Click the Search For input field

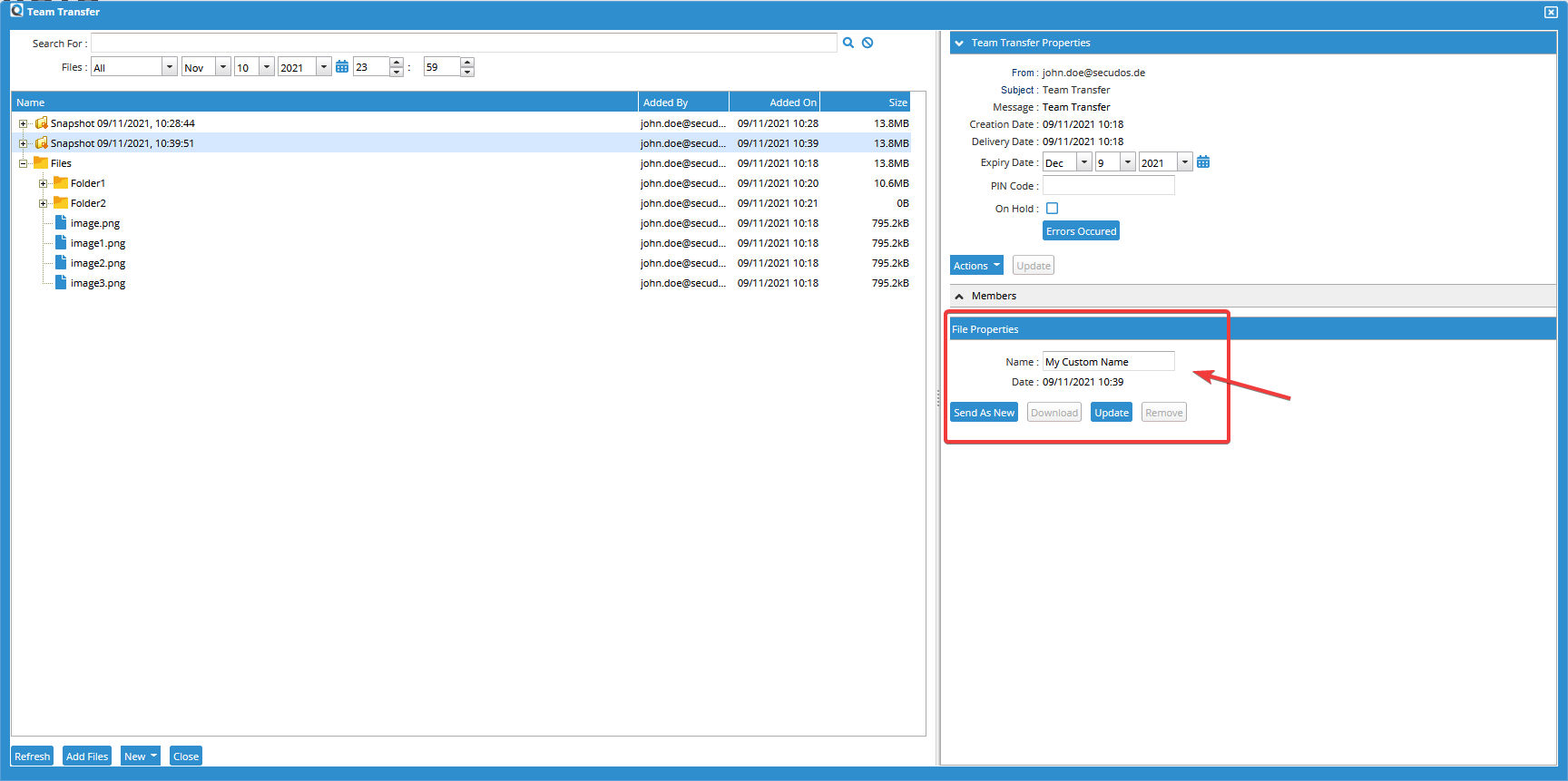coord(464,43)
